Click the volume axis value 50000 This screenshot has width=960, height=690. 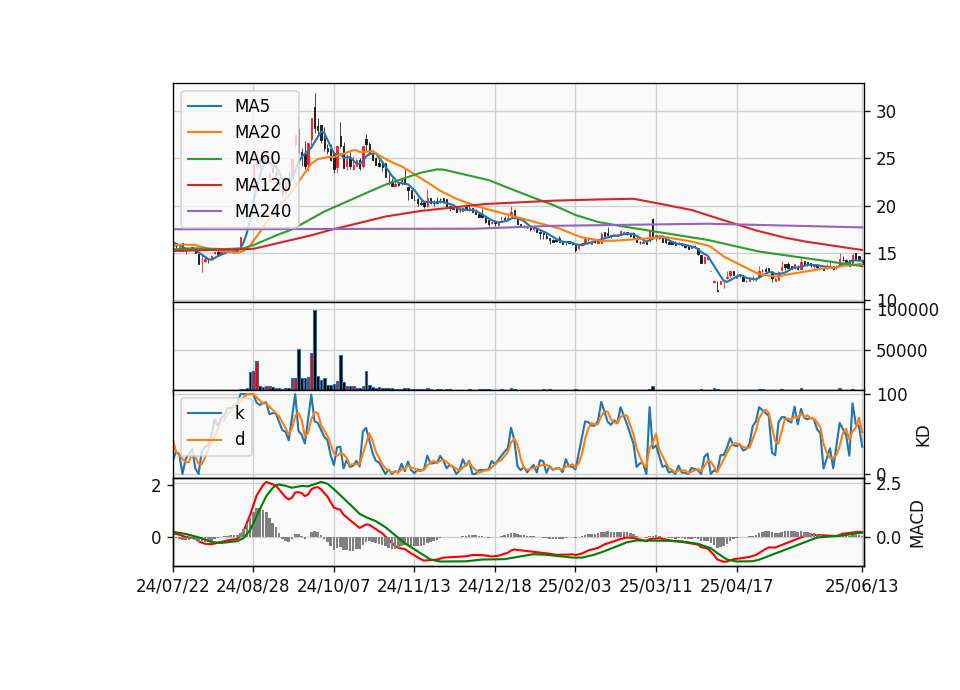901,351
